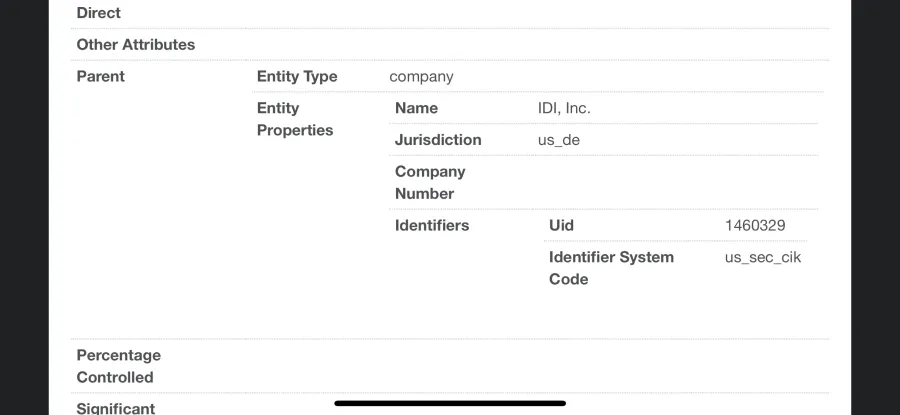Select the 'company' entity type value
Viewport: 900px width, 415px height.
click(421, 76)
